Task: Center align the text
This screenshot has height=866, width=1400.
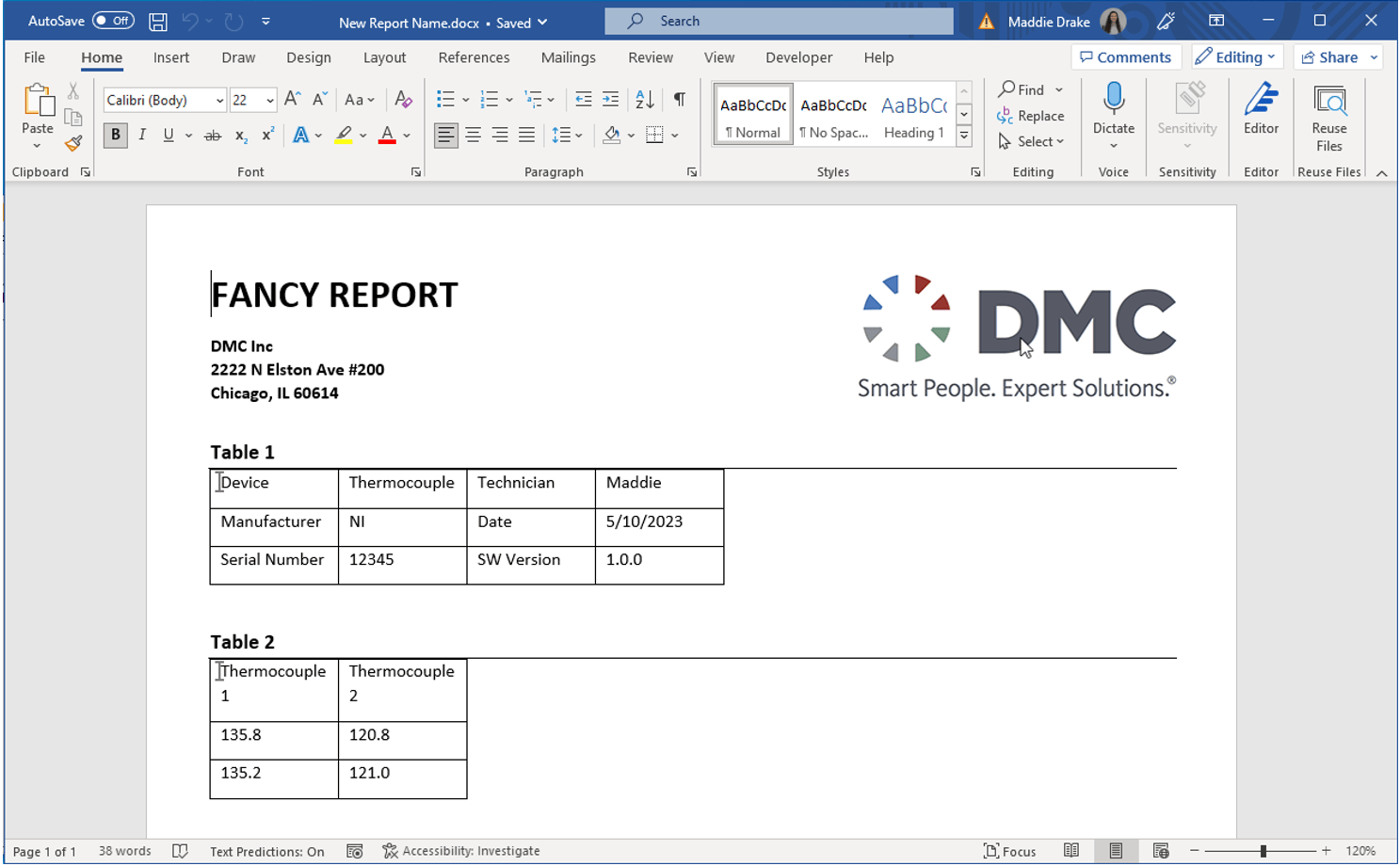Action: [473, 136]
